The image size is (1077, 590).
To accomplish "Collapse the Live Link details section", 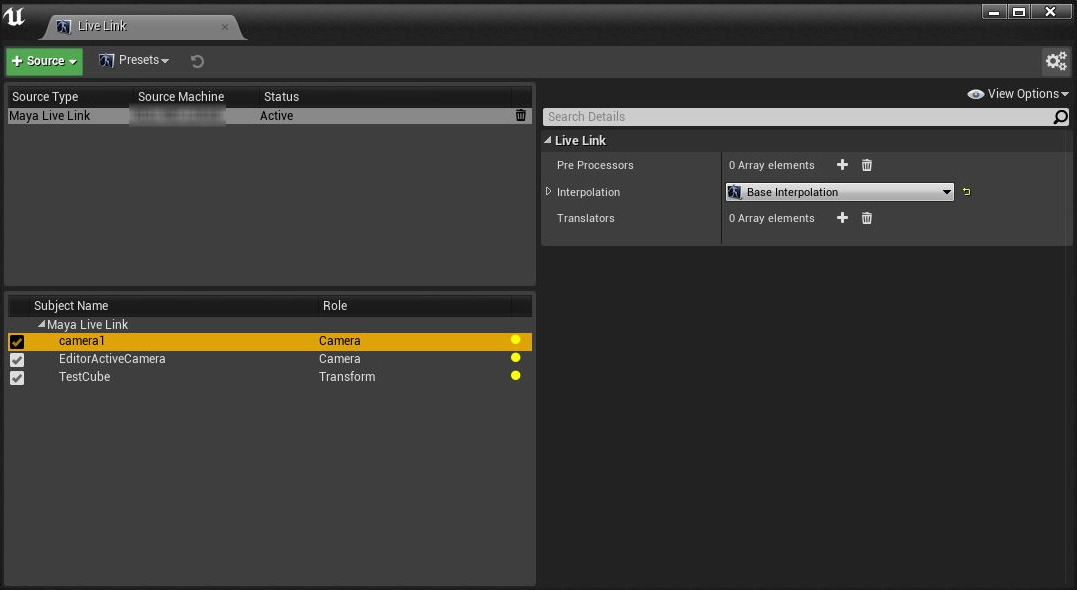I will [547, 140].
